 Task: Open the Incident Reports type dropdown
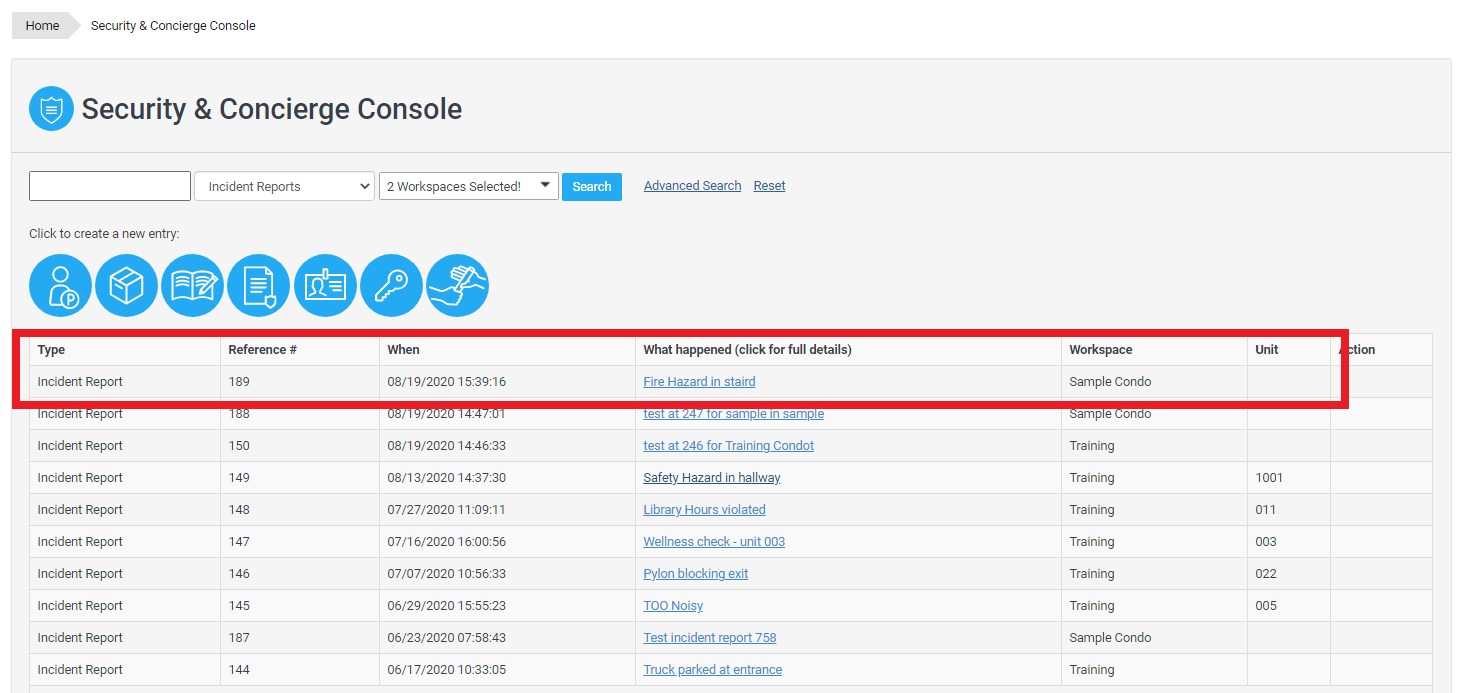pos(284,187)
